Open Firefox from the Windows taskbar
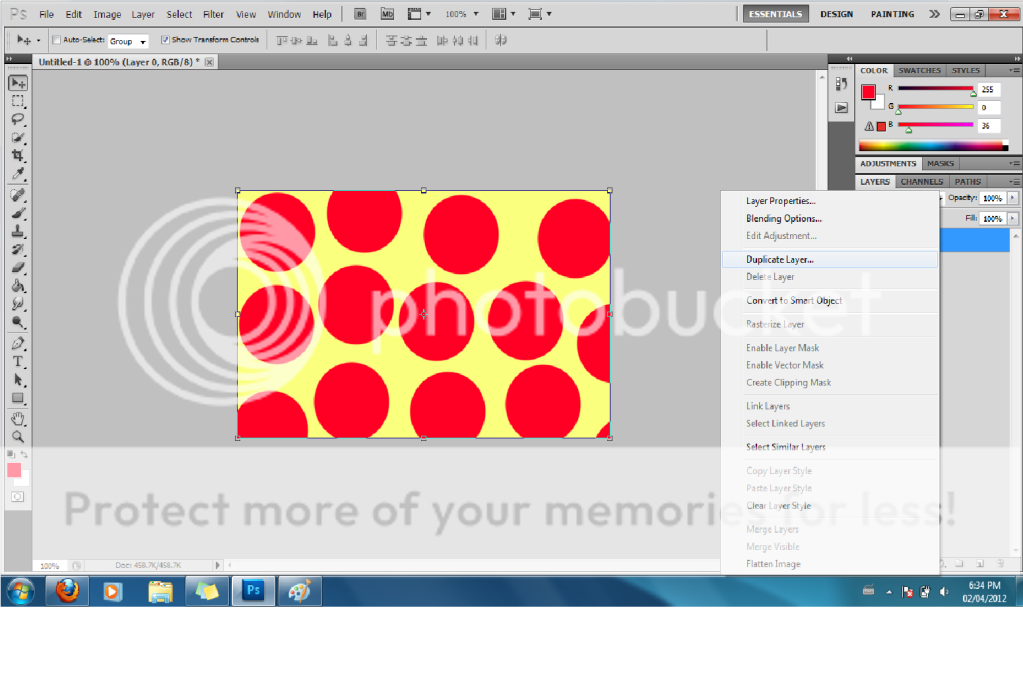Screen dimensions: 1023x680 67,591
